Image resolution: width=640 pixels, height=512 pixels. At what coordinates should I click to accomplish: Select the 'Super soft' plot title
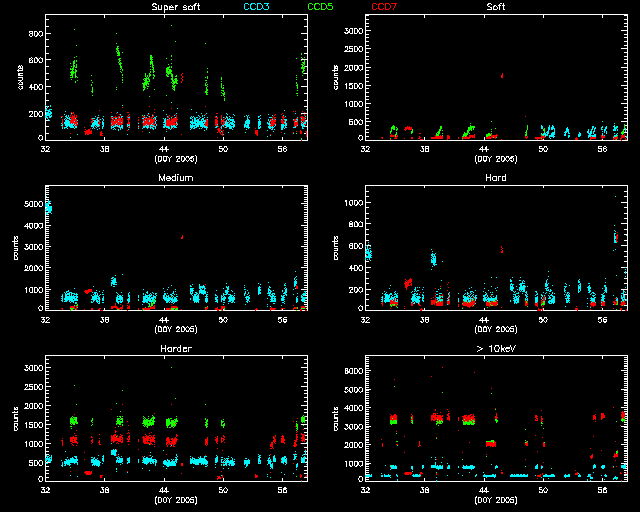[174, 7]
